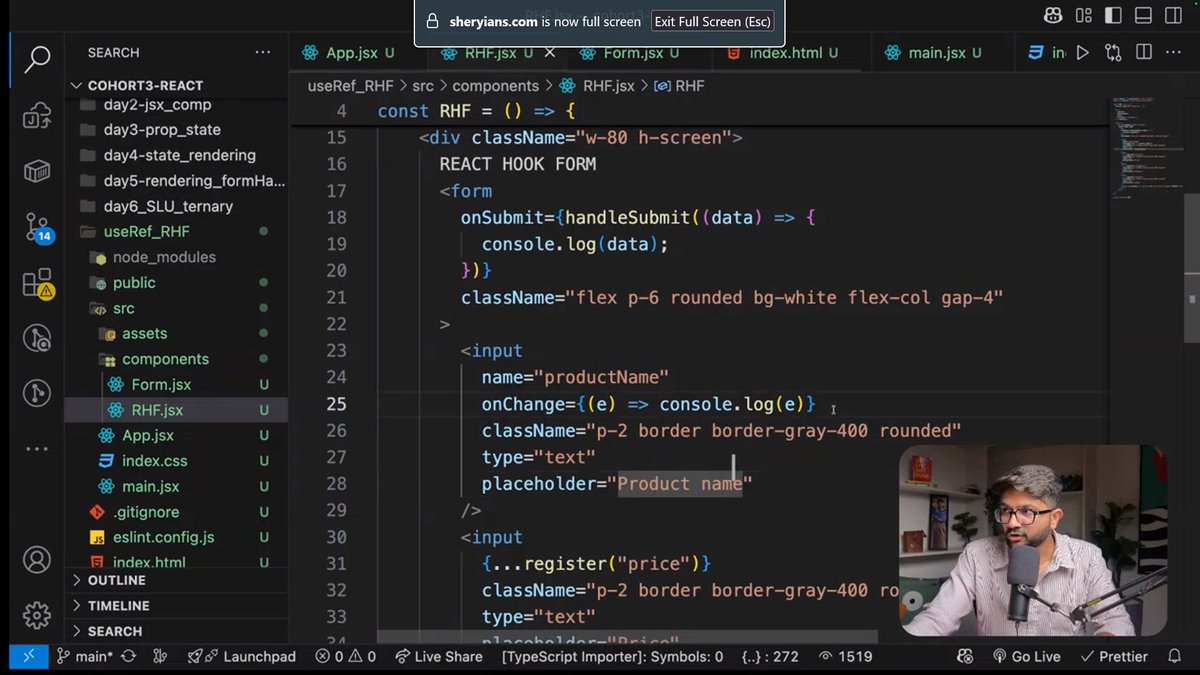Click the errors and warnings count indicator
Screen dimensions: 1200x675
pyautogui.click(x=346, y=657)
